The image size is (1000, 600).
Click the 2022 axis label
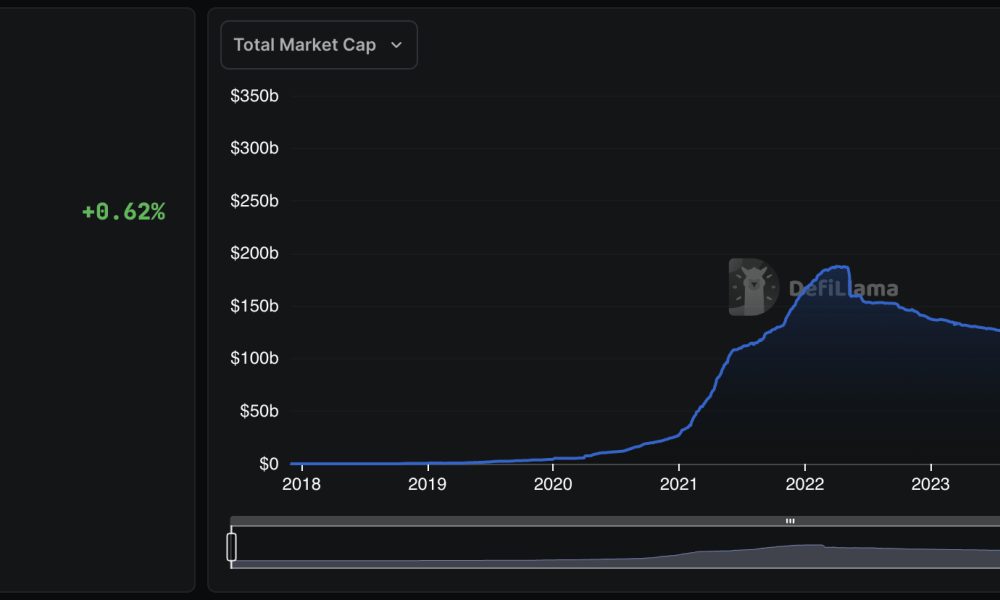pos(806,484)
